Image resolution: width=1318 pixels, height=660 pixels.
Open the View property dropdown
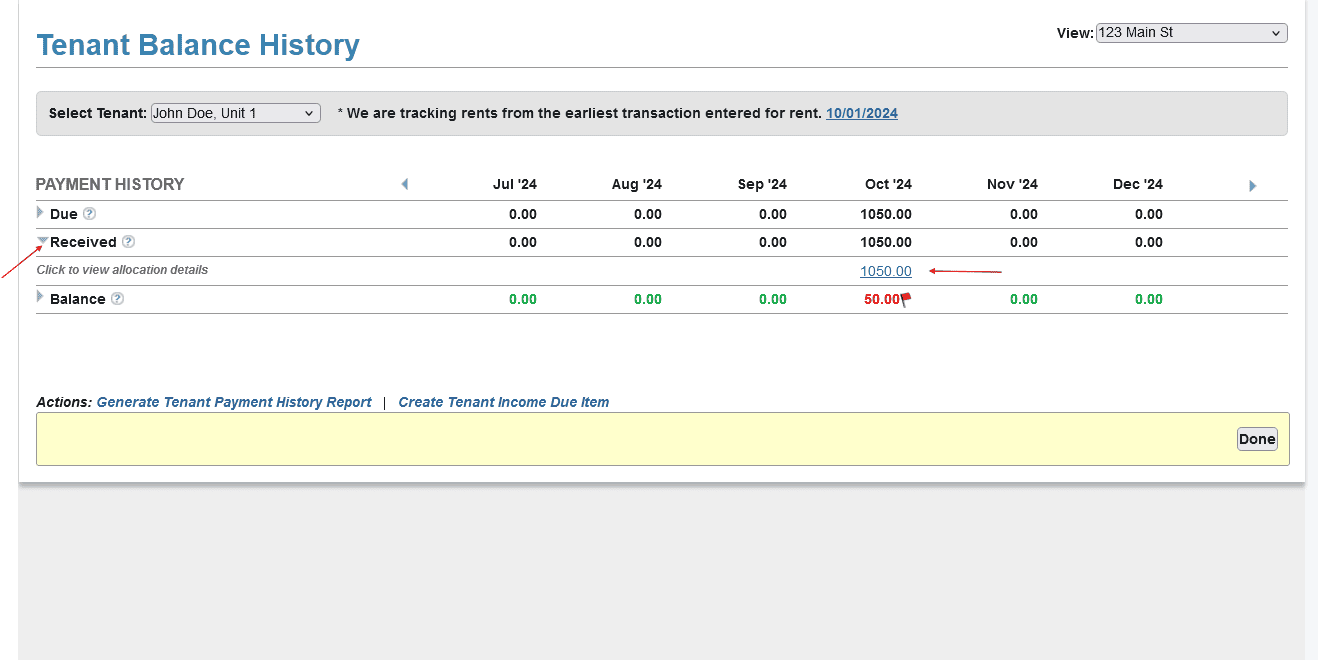(1191, 33)
